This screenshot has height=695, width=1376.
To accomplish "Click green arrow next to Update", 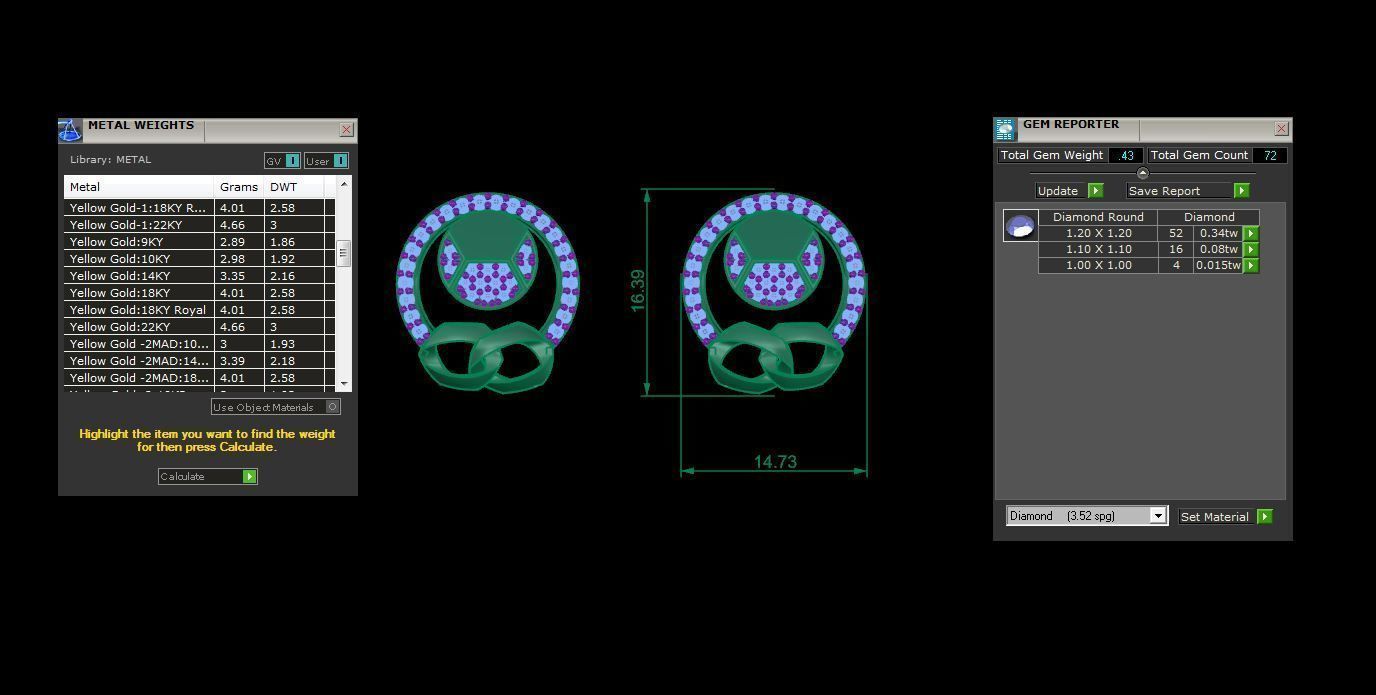I will (x=1095, y=191).
